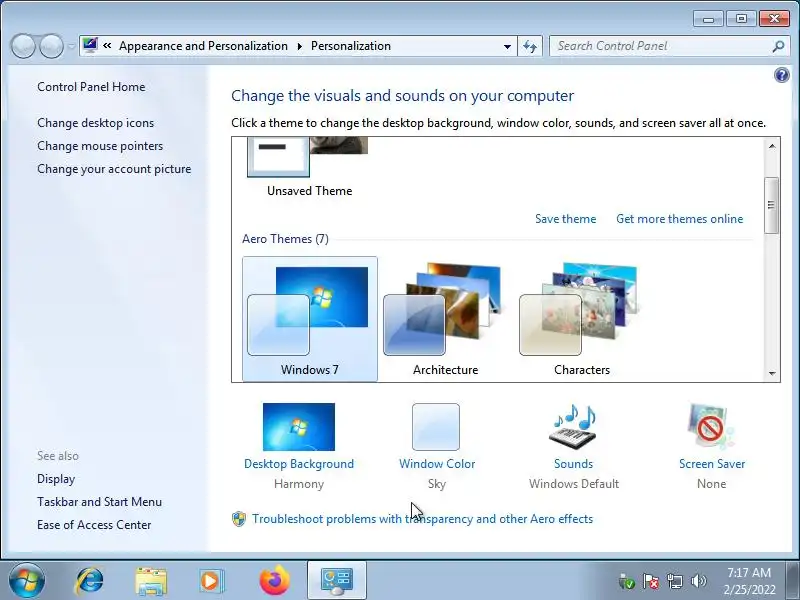Image resolution: width=800 pixels, height=600 pixels.
Task: Click the Back navigation arrow
Action: (x=23, y=46)
